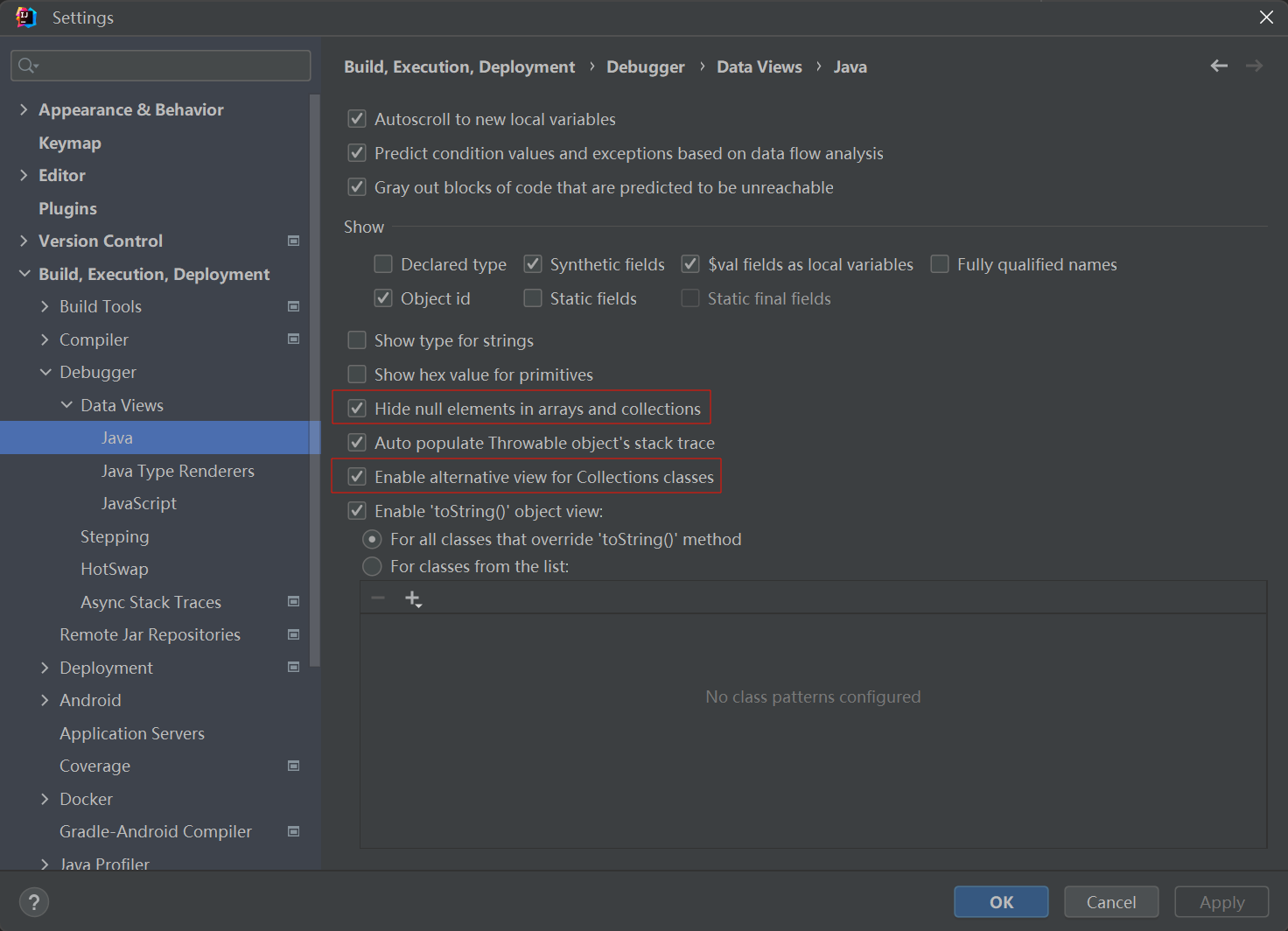1288x931 pixels.
Task: Select the highlighted Java tree item
Action: coord(160,437)
